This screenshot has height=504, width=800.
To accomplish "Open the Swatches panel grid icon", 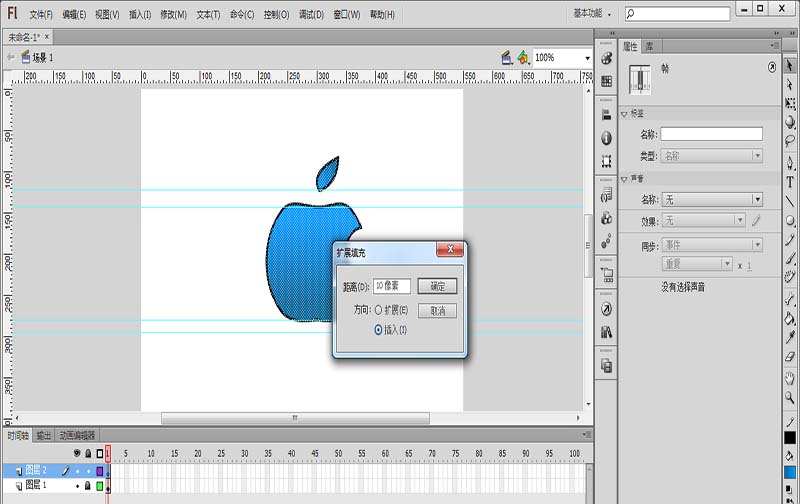I will point(606,81).
